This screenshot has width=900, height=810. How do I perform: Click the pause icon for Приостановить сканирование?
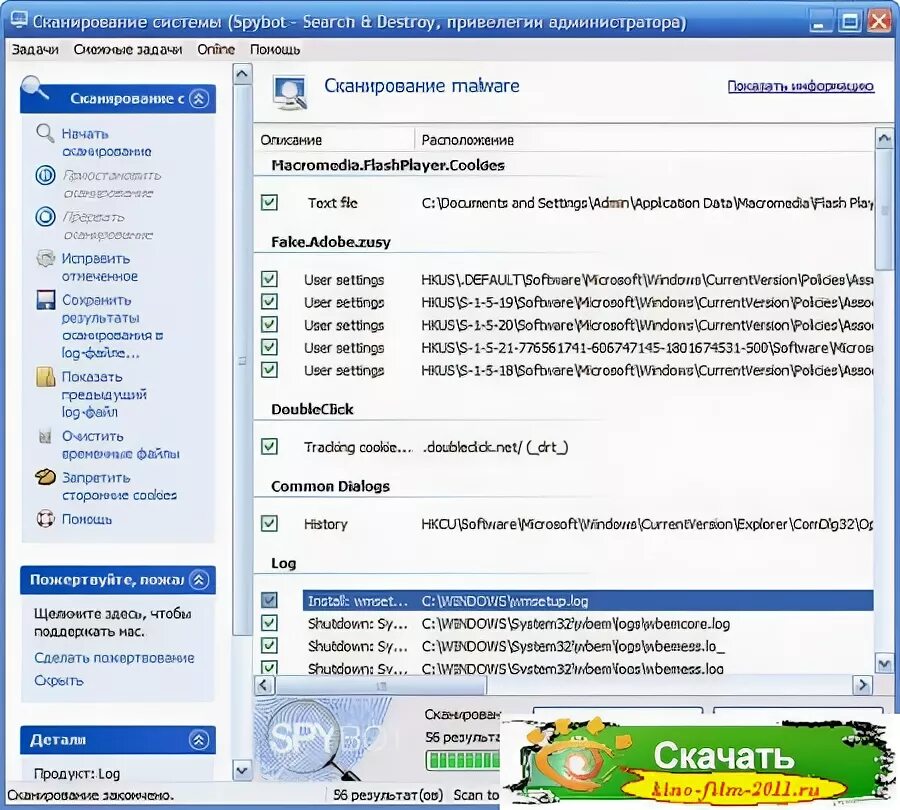(45, 176)
